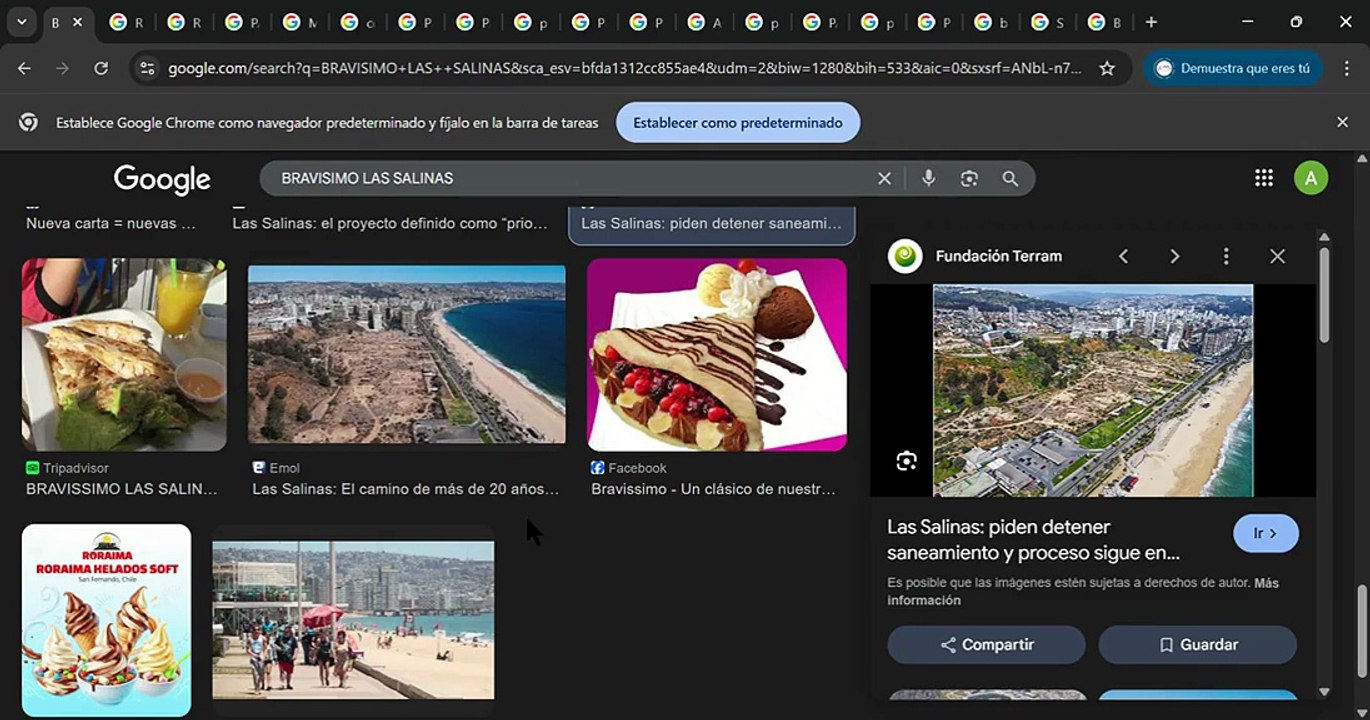This screenshot has height=720, width=1370.
Task: Search inside image with Lens overlay icon
Action: 906,461
